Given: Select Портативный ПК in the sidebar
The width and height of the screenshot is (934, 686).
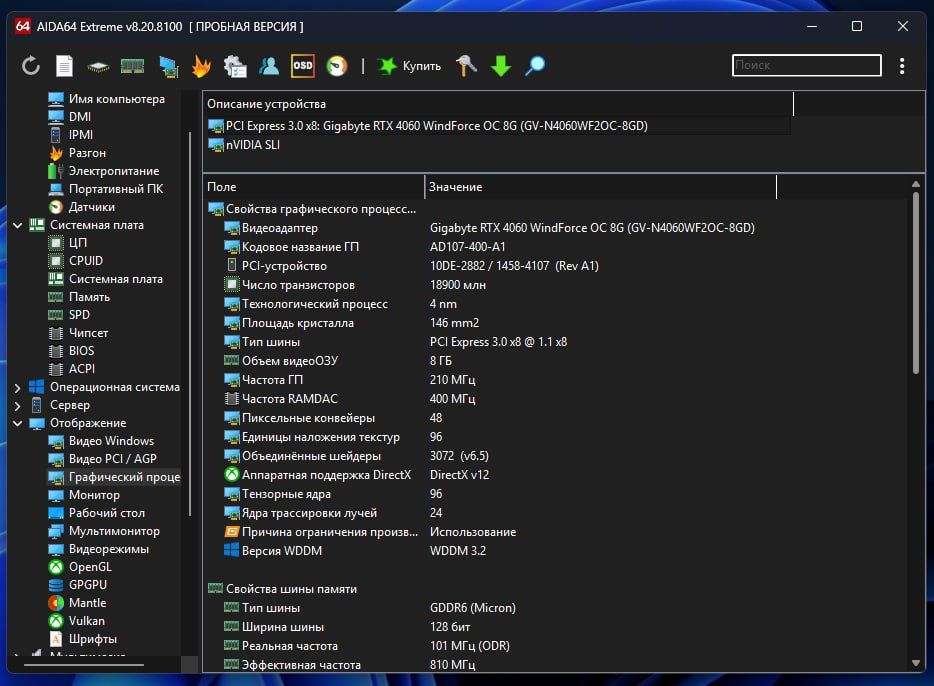Looking at the screenshot, I should (105, 189).
